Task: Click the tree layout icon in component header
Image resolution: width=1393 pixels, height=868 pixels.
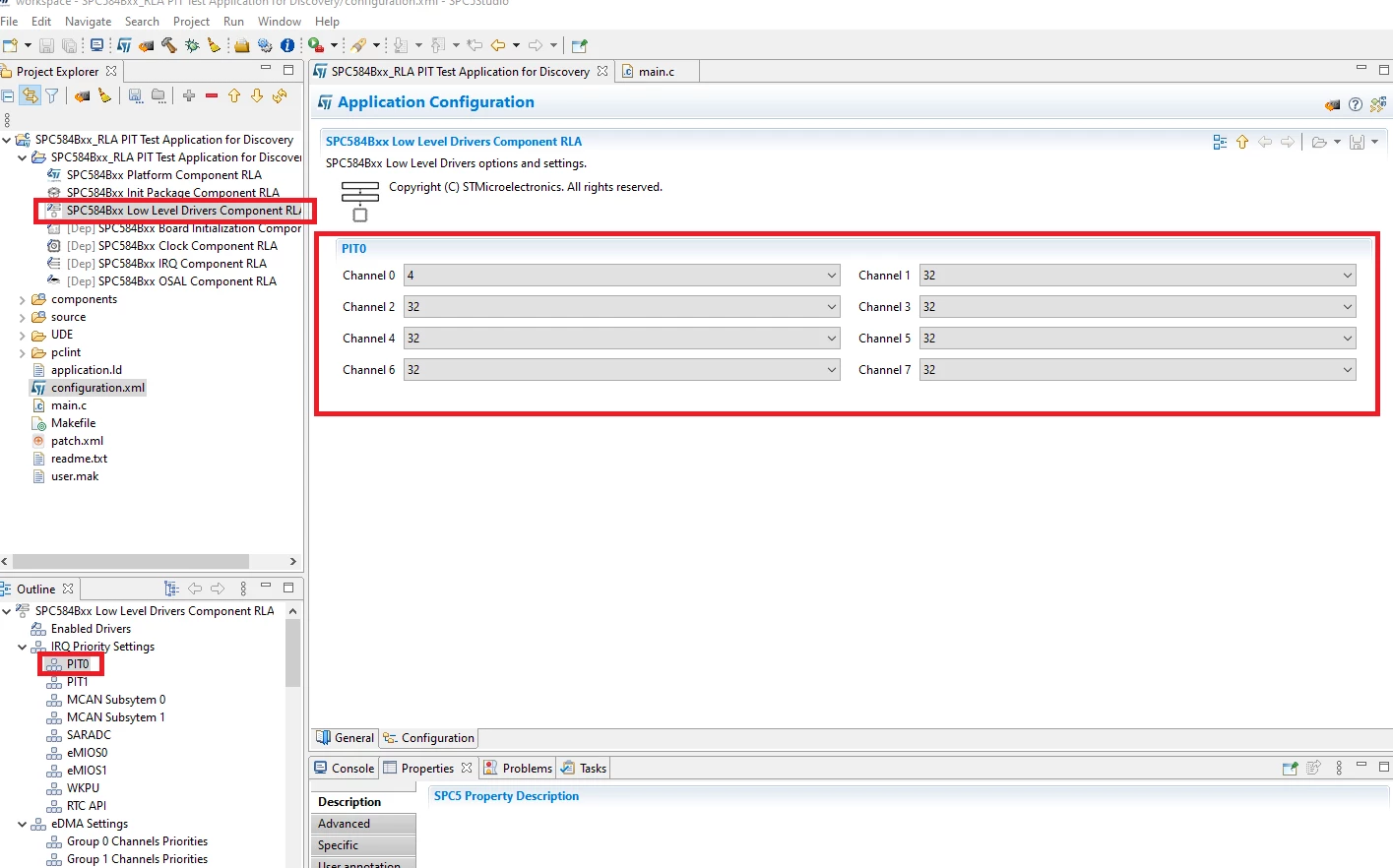Action: 1220,142
